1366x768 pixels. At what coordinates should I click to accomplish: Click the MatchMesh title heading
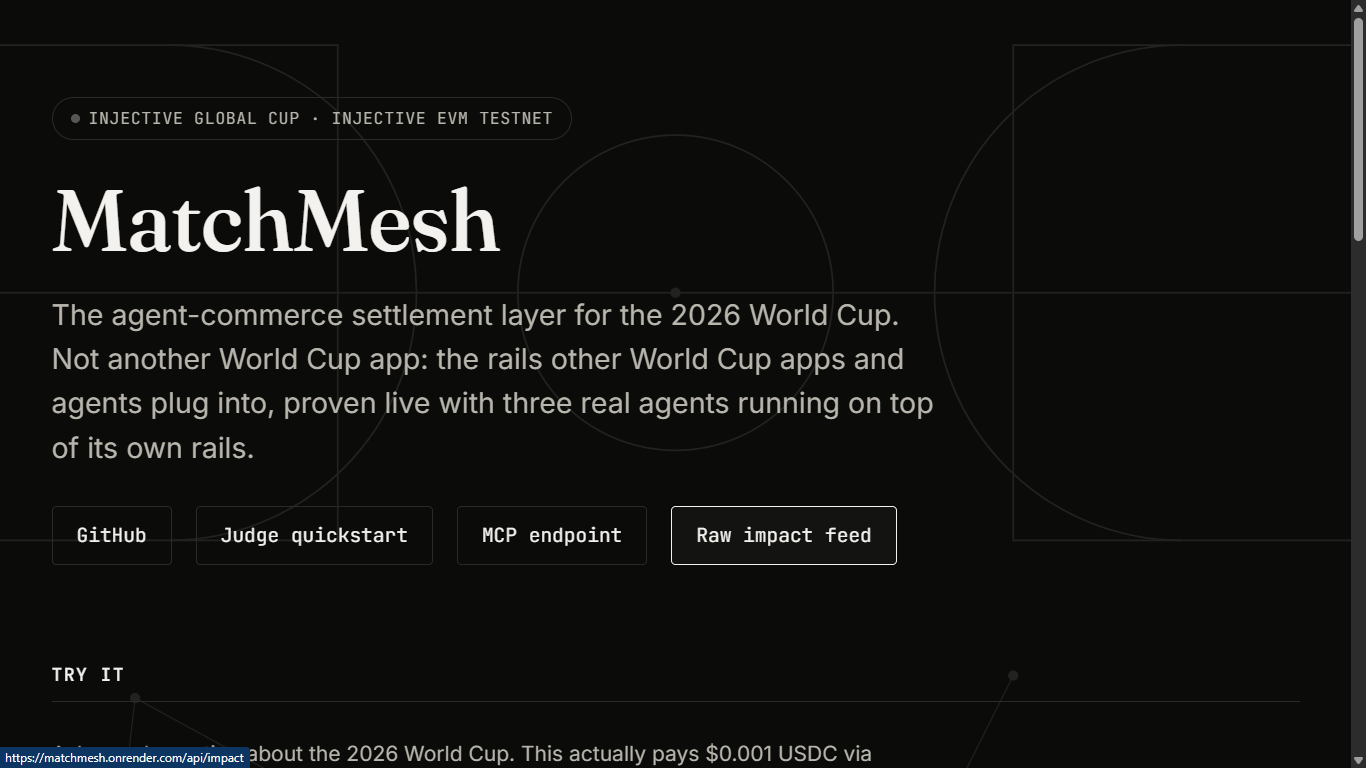(276, 221)
